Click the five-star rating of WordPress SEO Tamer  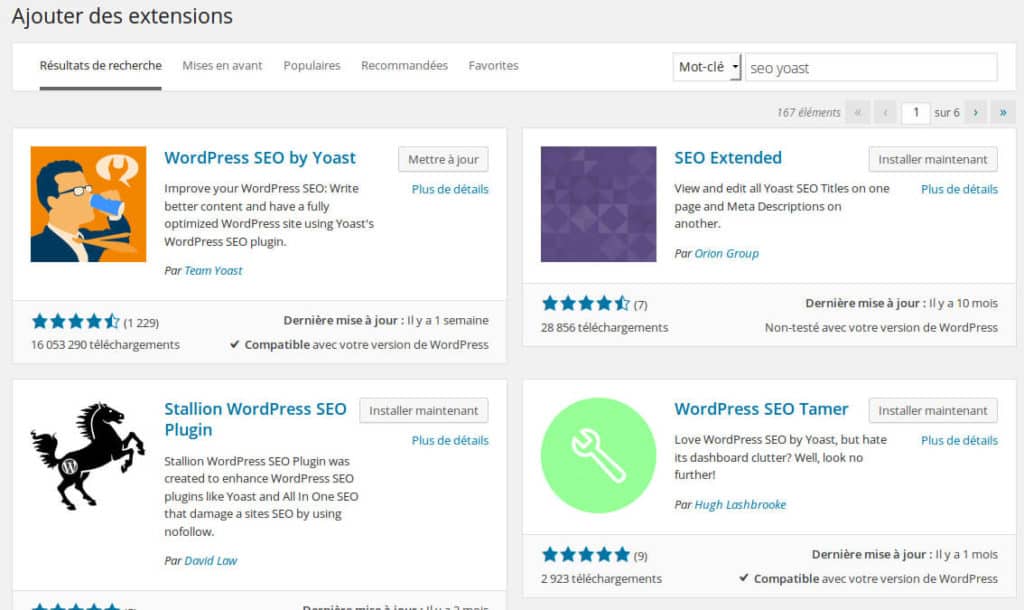click(586, 554)
